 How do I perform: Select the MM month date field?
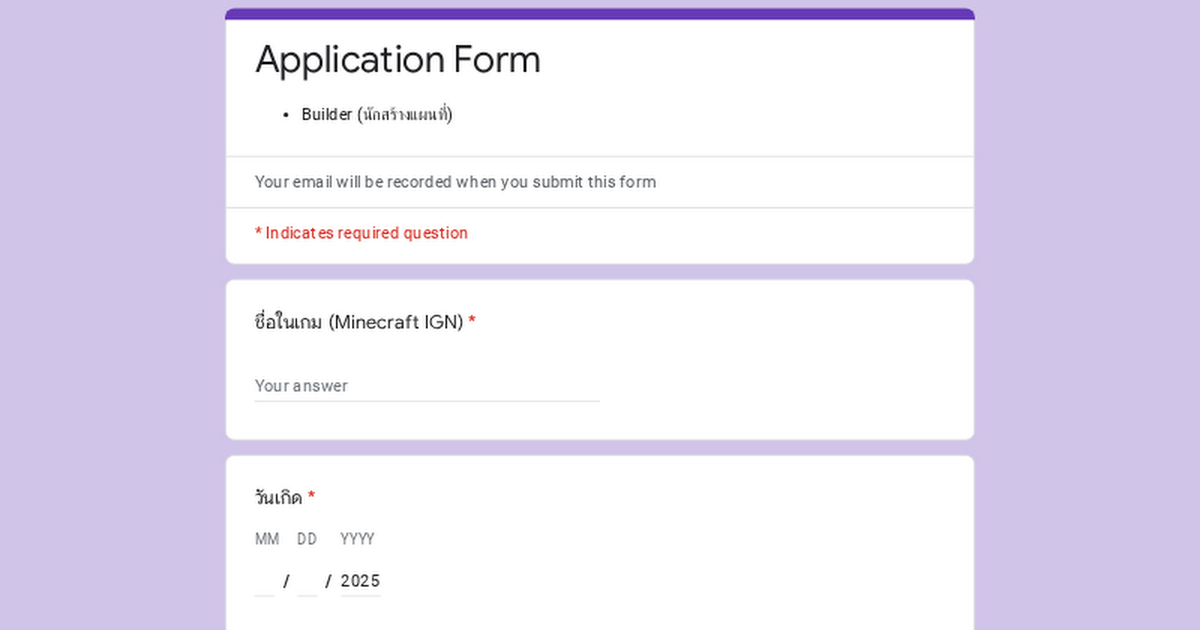point(264,581)
